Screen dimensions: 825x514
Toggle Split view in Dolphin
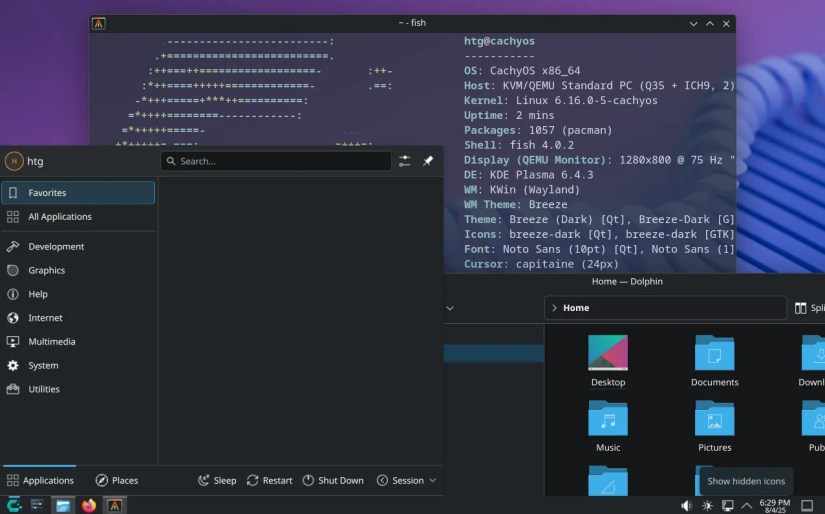point(809,308)
